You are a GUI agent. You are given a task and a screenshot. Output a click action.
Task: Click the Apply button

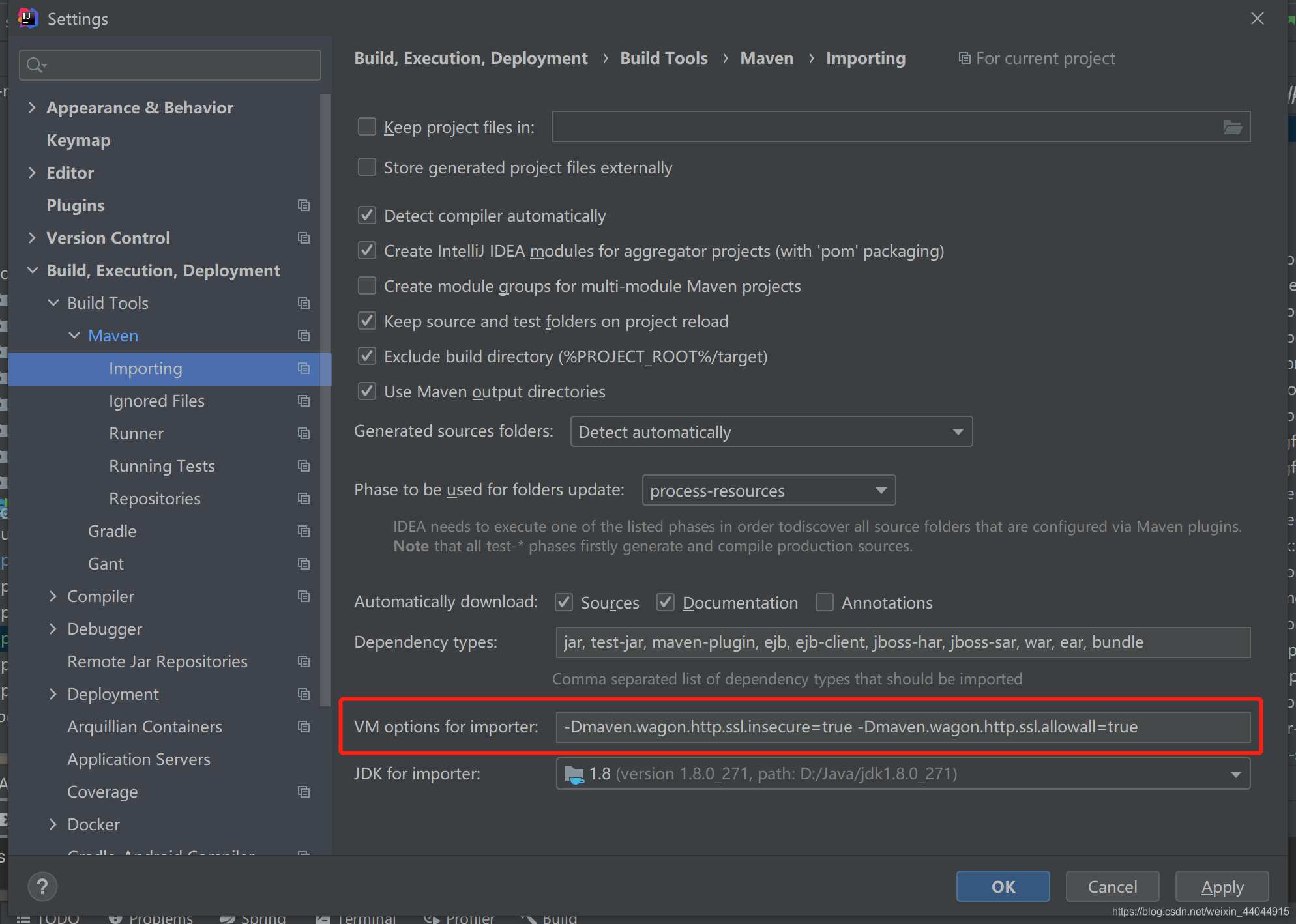click(1221, 886)
